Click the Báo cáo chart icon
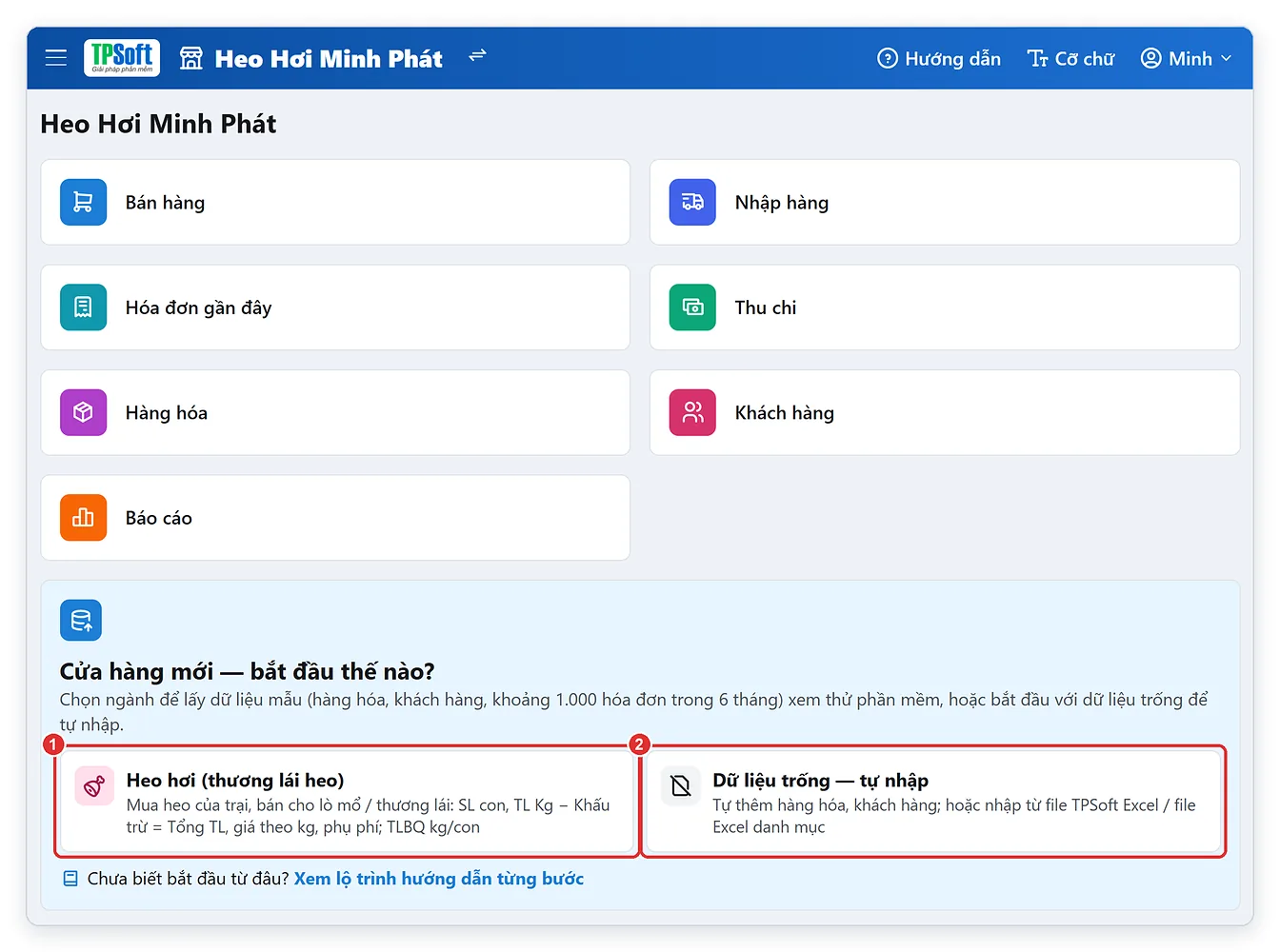Viewport: 1280px width, 952px height. click(84, 518)
